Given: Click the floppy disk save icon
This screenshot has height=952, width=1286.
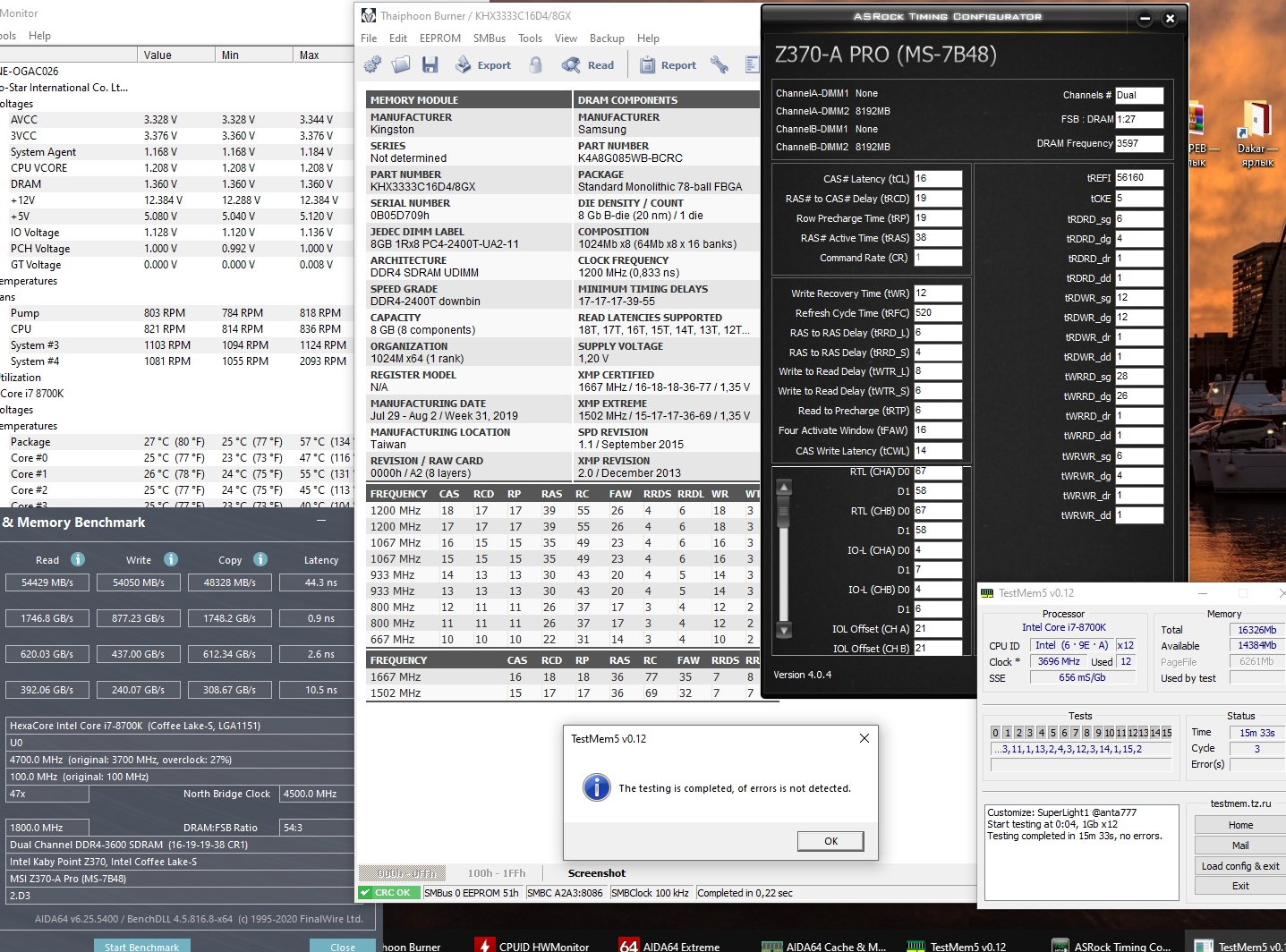Looking at the screenshot, I should click(x=430, y=64).
